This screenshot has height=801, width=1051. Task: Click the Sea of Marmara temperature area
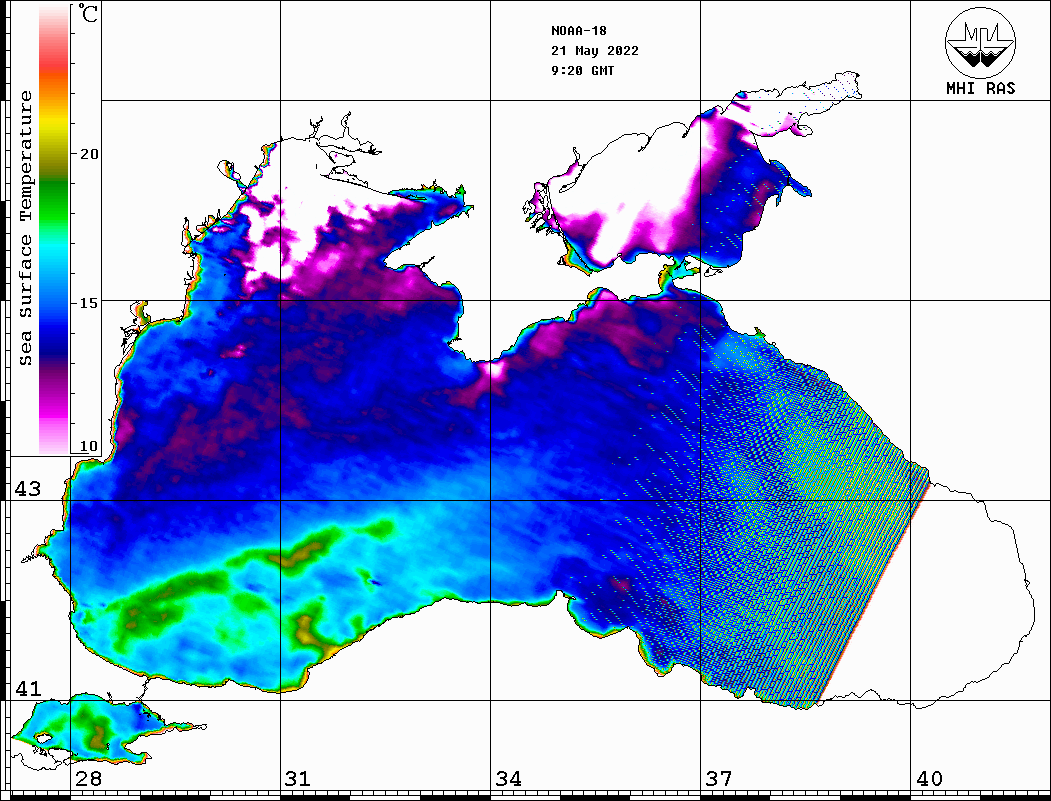[x=94, y=727]
